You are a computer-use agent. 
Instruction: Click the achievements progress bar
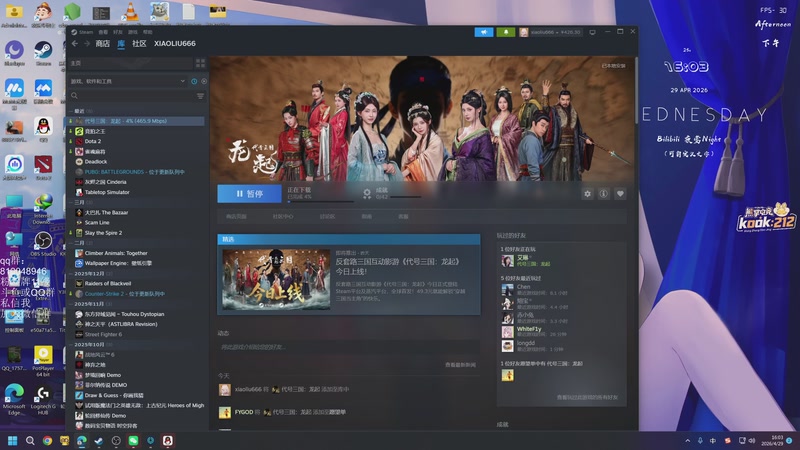click(x=406, y=196)
